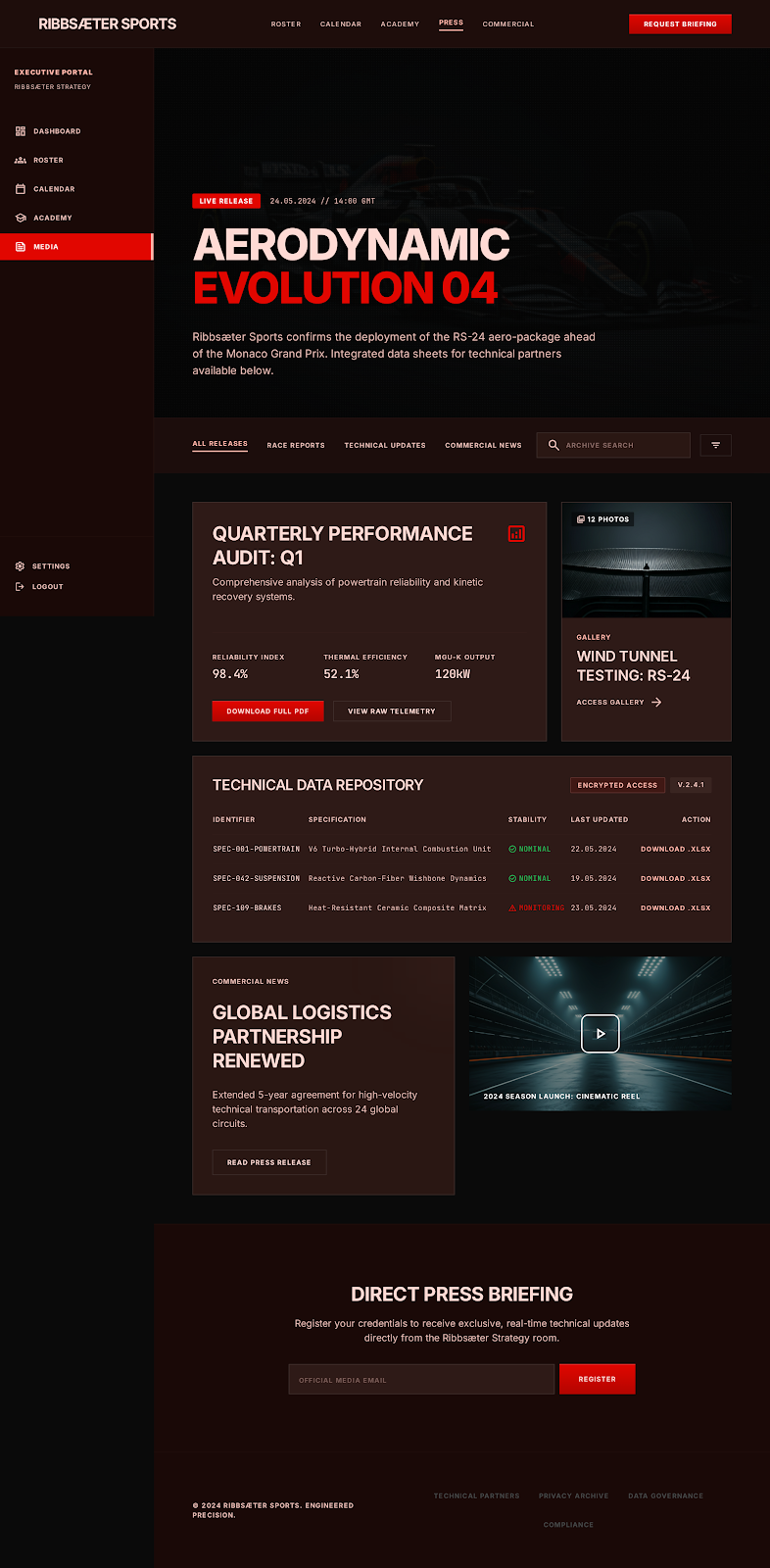Open the Data Governance footer link
The height and width of the screenshot is (1568, 770).
[x=666, y=1495]
